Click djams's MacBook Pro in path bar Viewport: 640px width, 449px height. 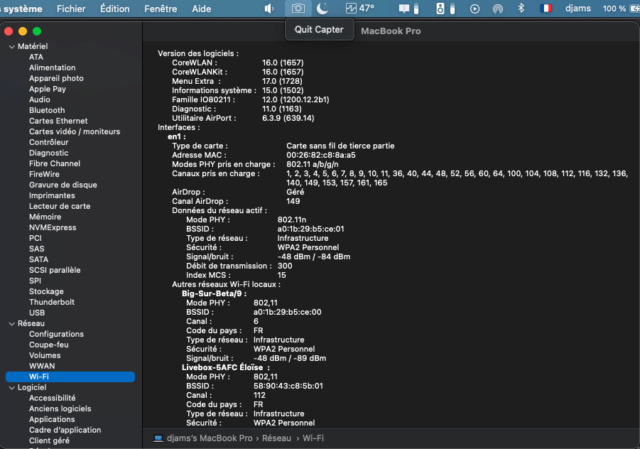209,438
